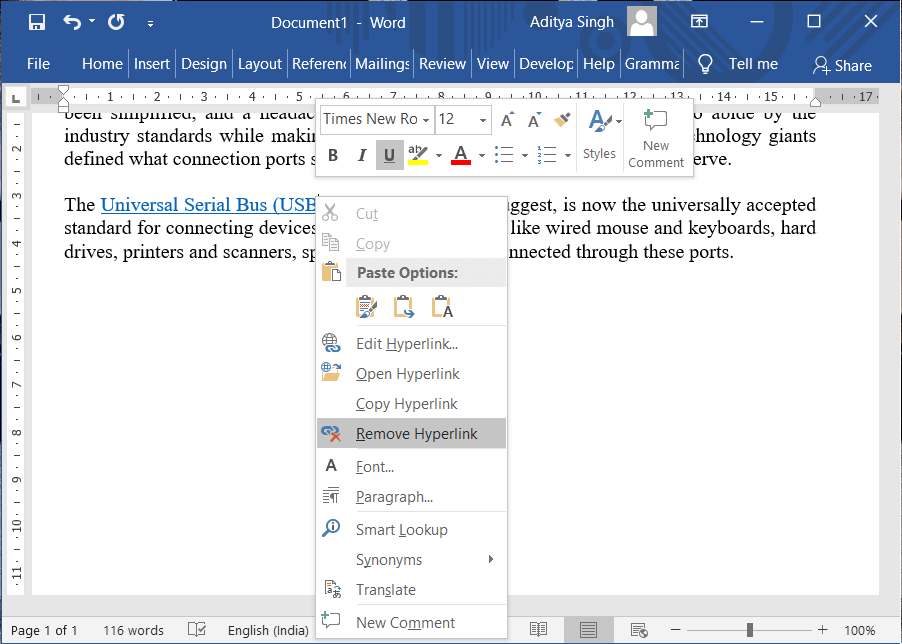
Task: Click the Share button
Action: (842, 65)
